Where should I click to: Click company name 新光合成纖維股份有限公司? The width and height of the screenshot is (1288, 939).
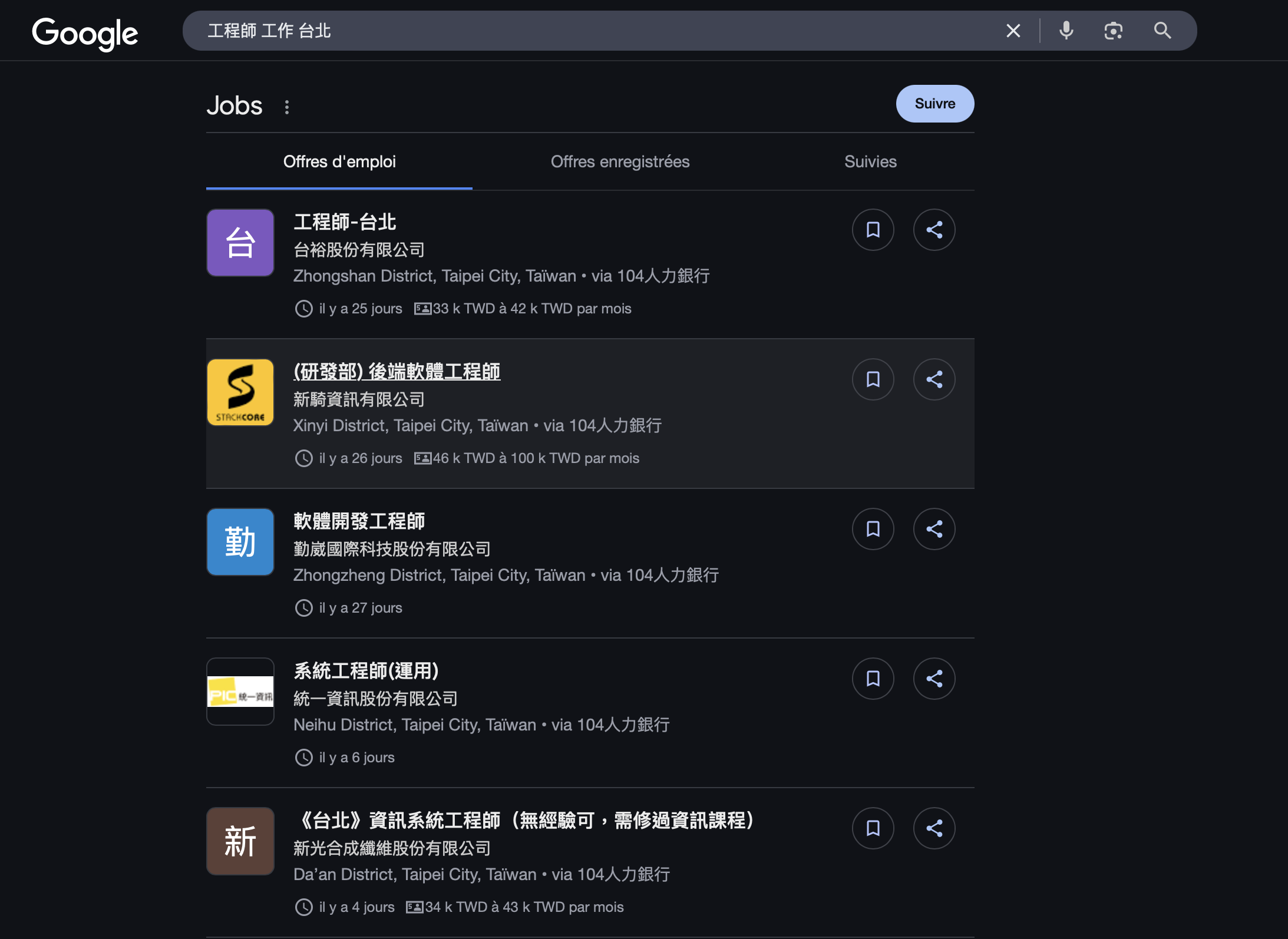[x=392, y=848]
